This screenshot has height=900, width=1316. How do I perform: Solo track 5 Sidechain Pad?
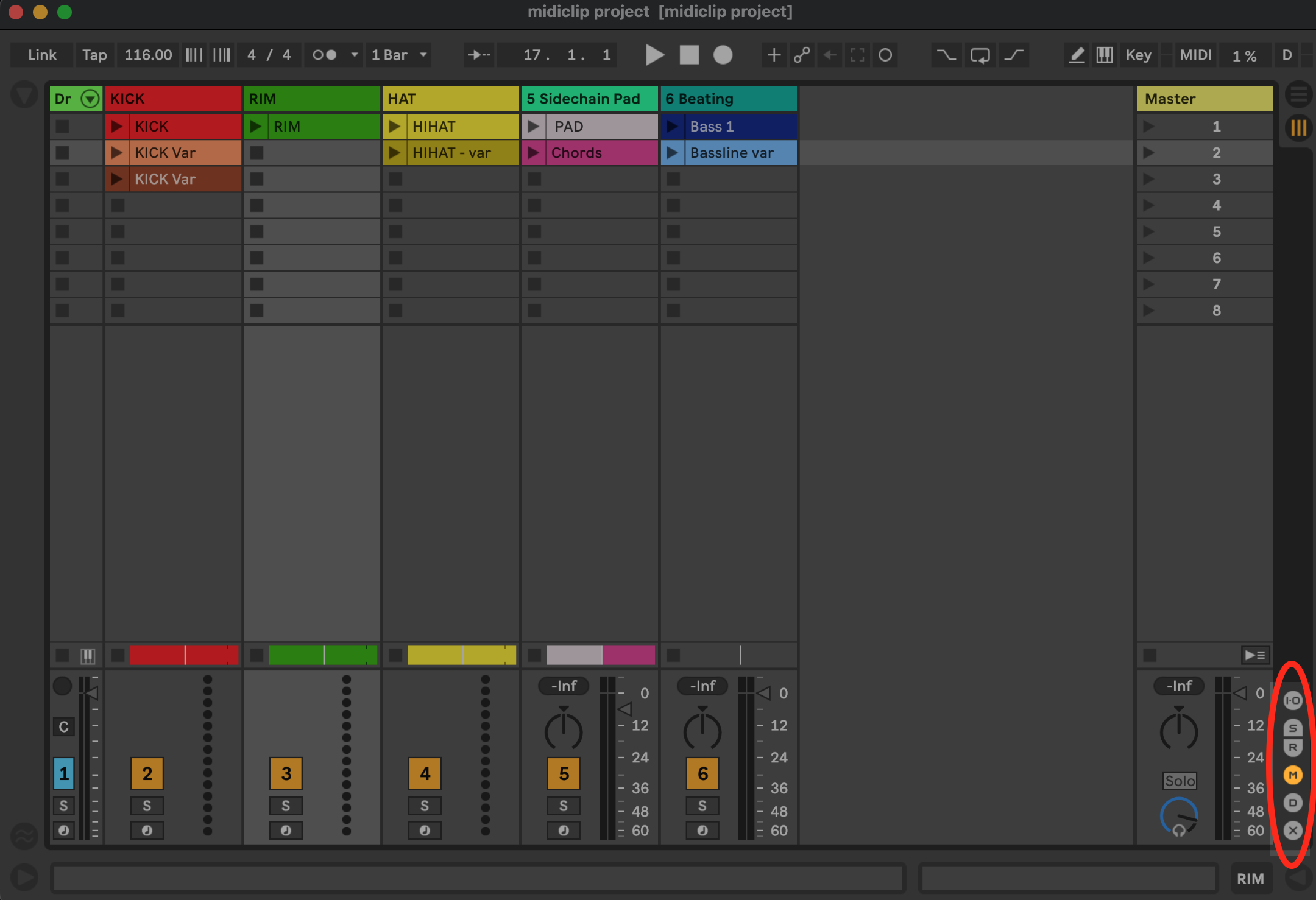[564, 806]
